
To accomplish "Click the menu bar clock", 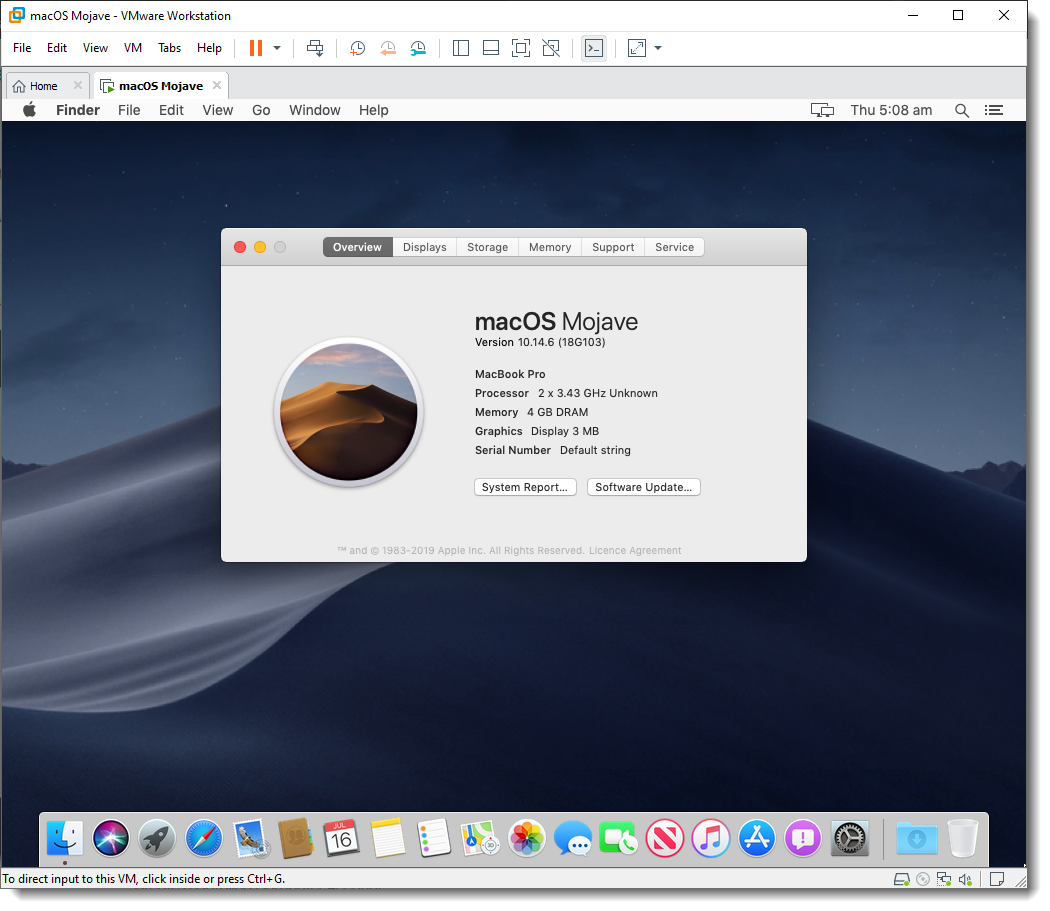I will [891, 111].
